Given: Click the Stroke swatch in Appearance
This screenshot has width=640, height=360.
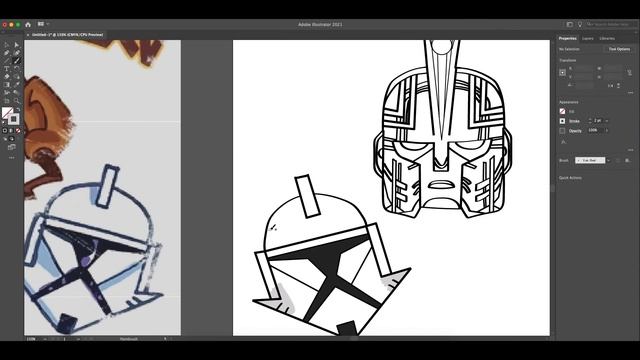Looking at the screenshot, I should click(562, 121).
